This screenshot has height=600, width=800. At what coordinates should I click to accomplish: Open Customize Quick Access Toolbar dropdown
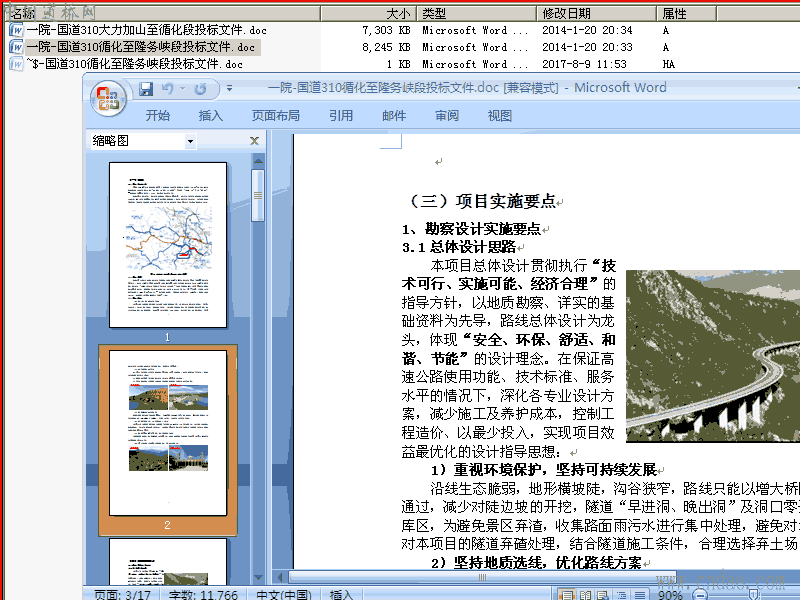[x=230, y=89]
